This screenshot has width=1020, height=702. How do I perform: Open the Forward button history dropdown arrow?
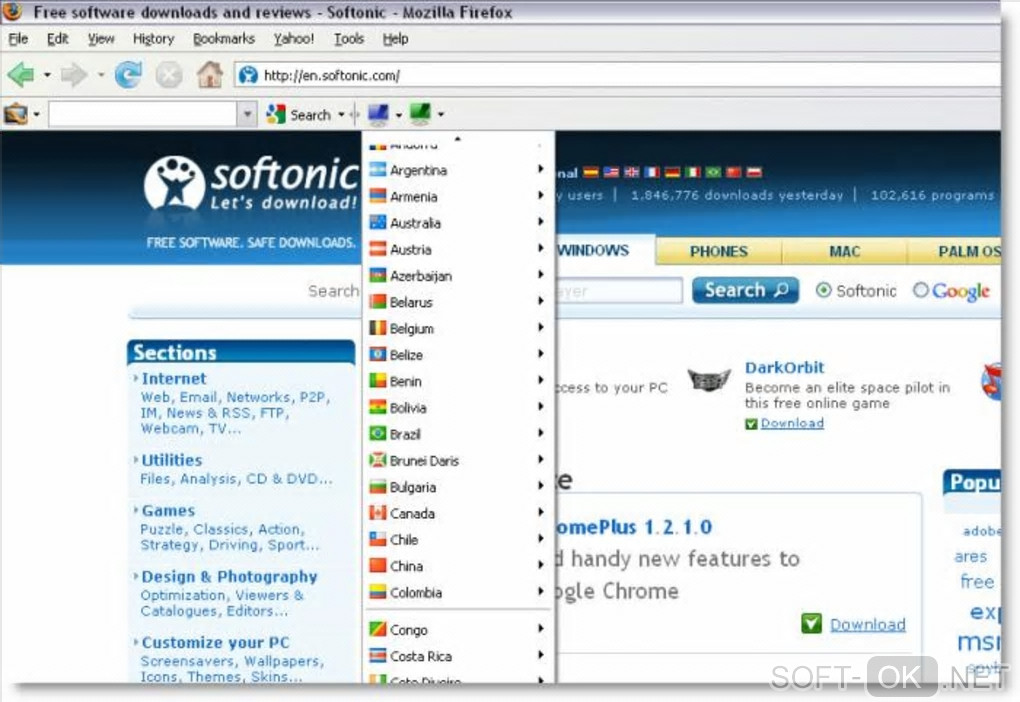tap(101, 75)
